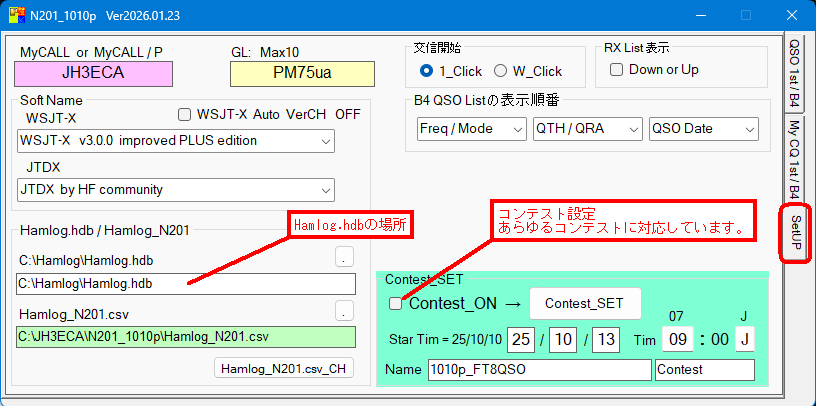
Task: Switch to the QSO 1st / B4 tab
Action: (794, 74)
